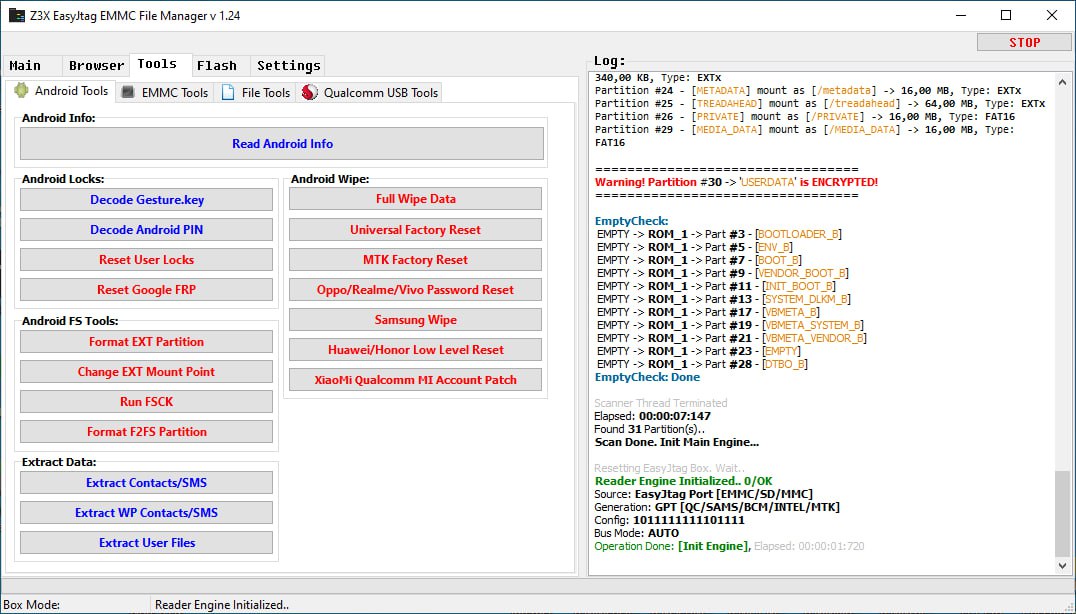Image resolution: width=1076 pixels, height=614 pixels.
Task: Click Format F2FS Partition button
Action: tap(146, 432)
